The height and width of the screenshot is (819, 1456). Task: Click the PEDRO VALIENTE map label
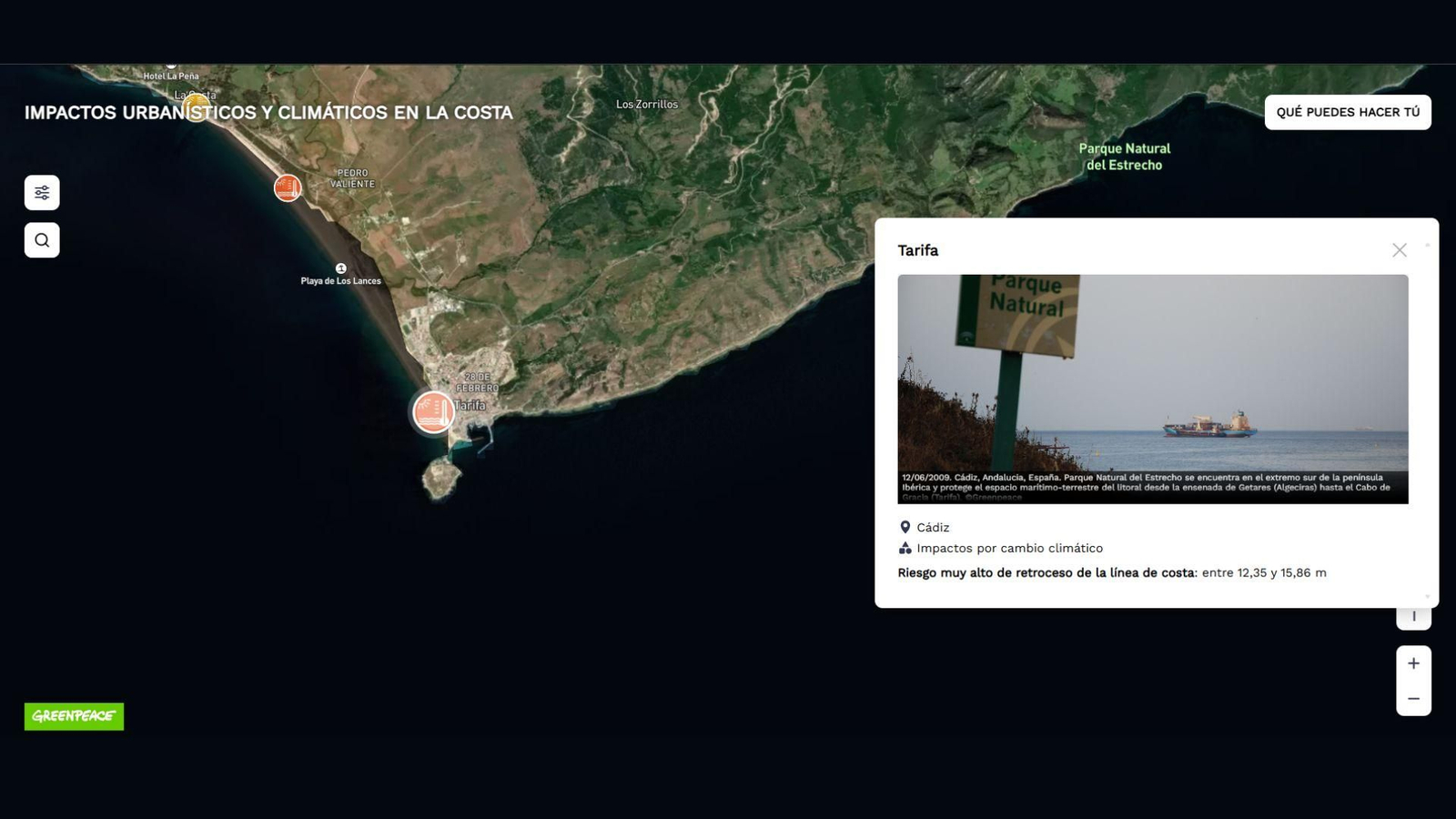(353, 178)
